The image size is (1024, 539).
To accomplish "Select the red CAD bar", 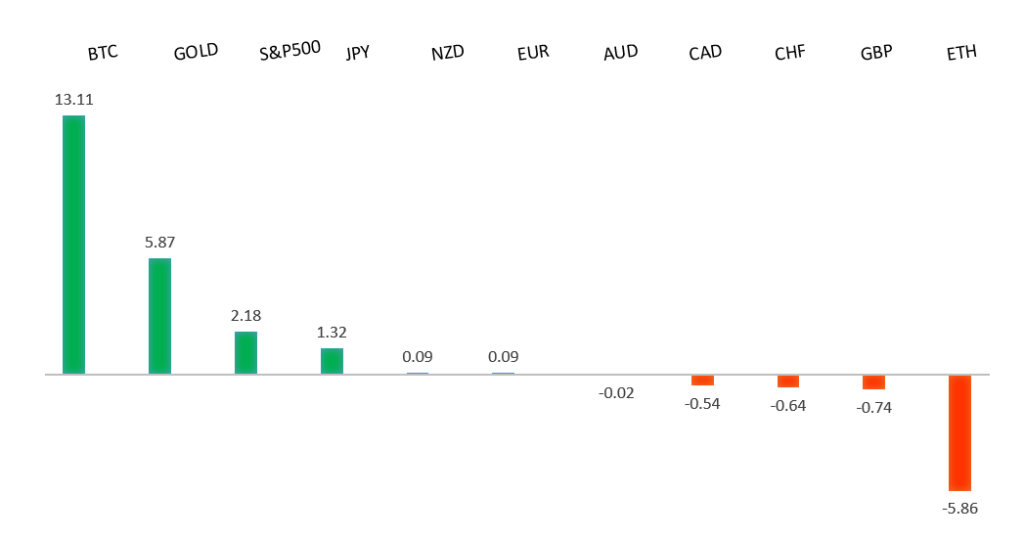I will pos(702,380).
